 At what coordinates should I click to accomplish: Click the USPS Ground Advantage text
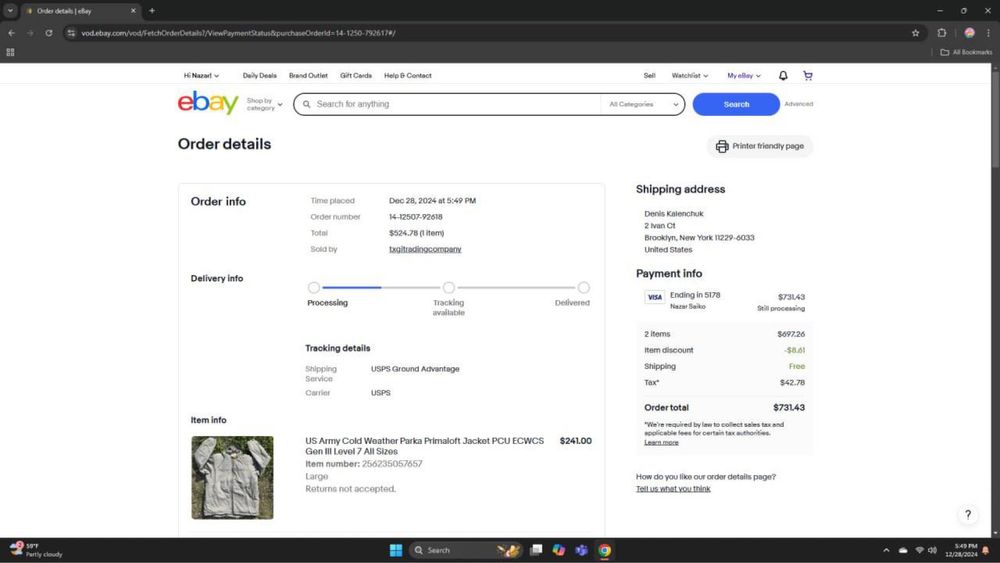pos(415,369)
